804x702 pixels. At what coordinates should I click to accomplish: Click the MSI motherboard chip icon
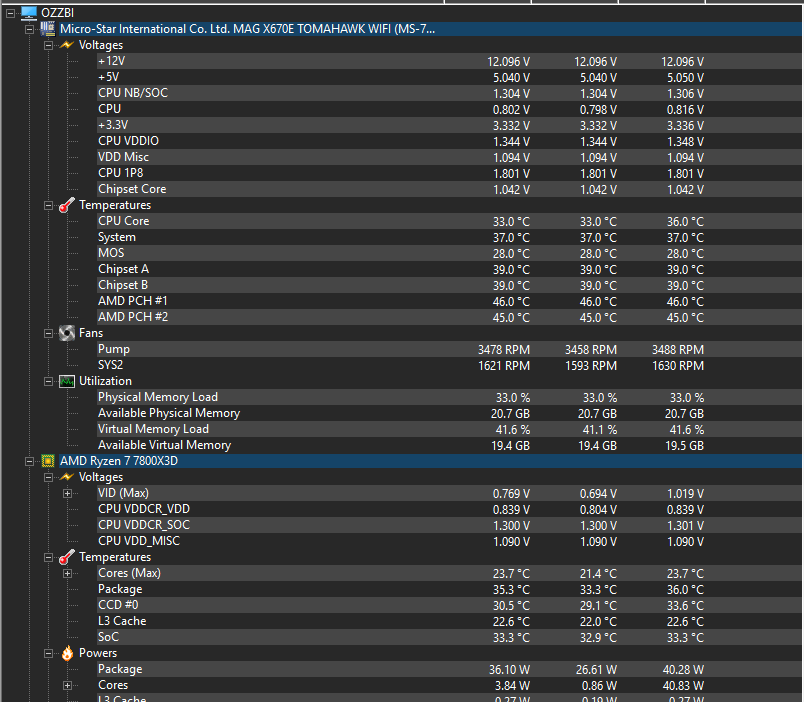pos(48,28)
